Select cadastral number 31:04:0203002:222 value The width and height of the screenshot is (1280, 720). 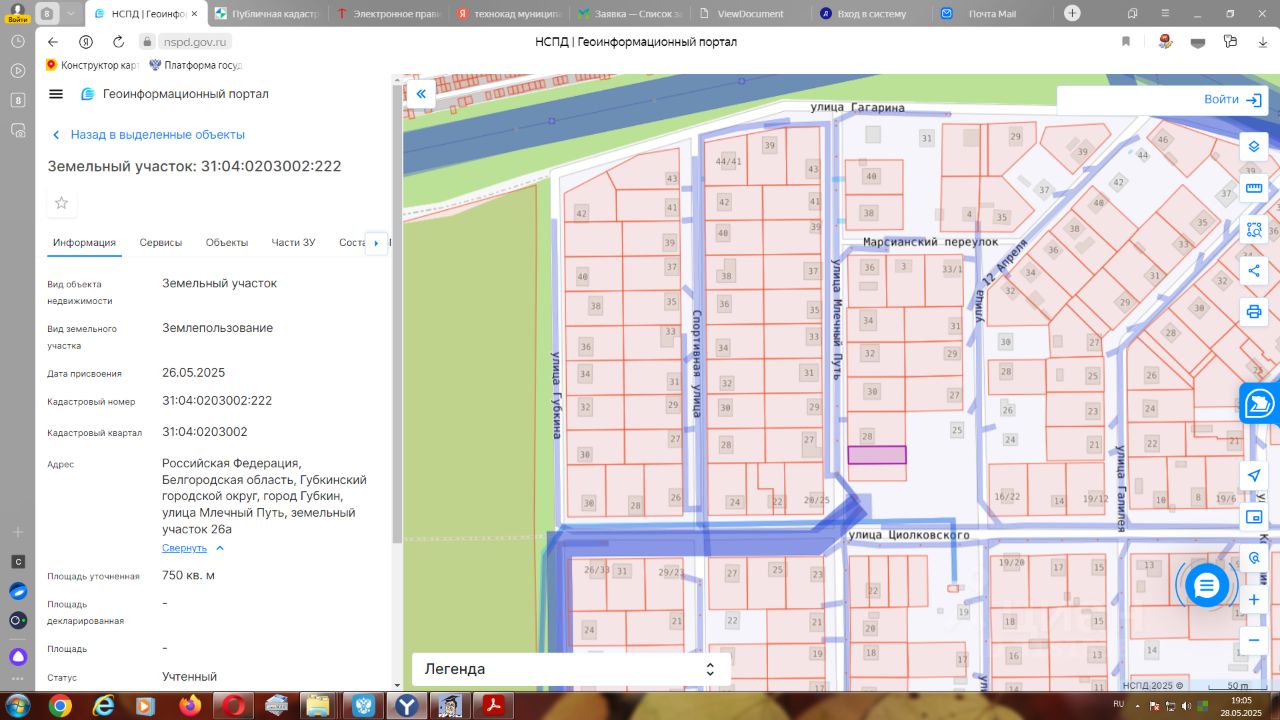[217, 401]
